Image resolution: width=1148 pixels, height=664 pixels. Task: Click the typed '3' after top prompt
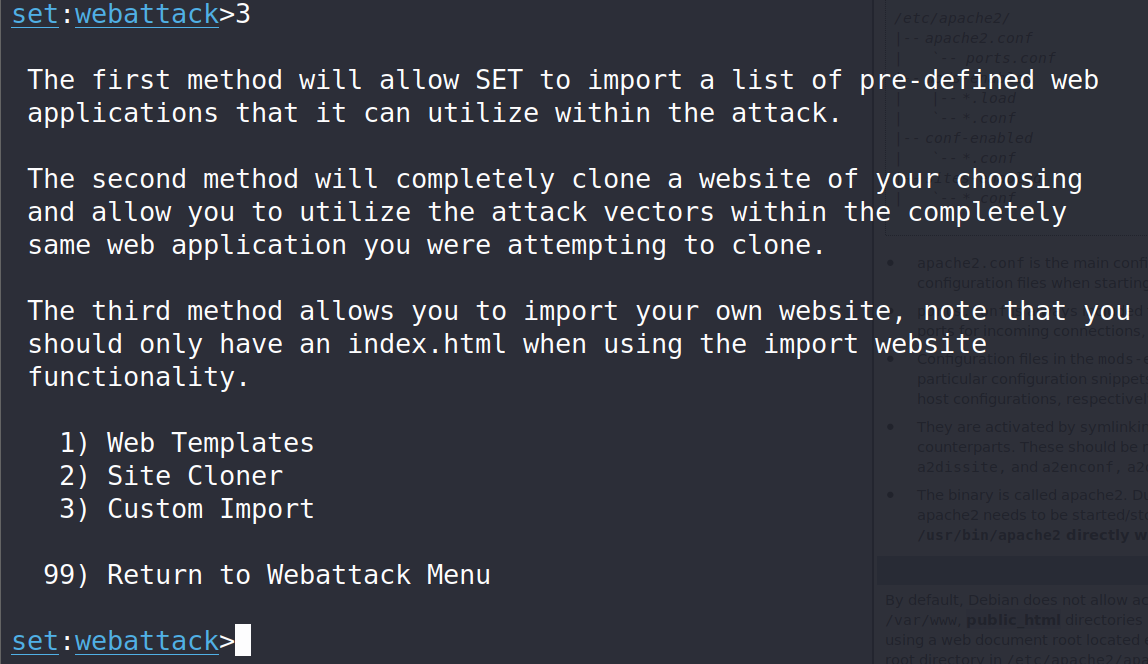tap(243, 14)
